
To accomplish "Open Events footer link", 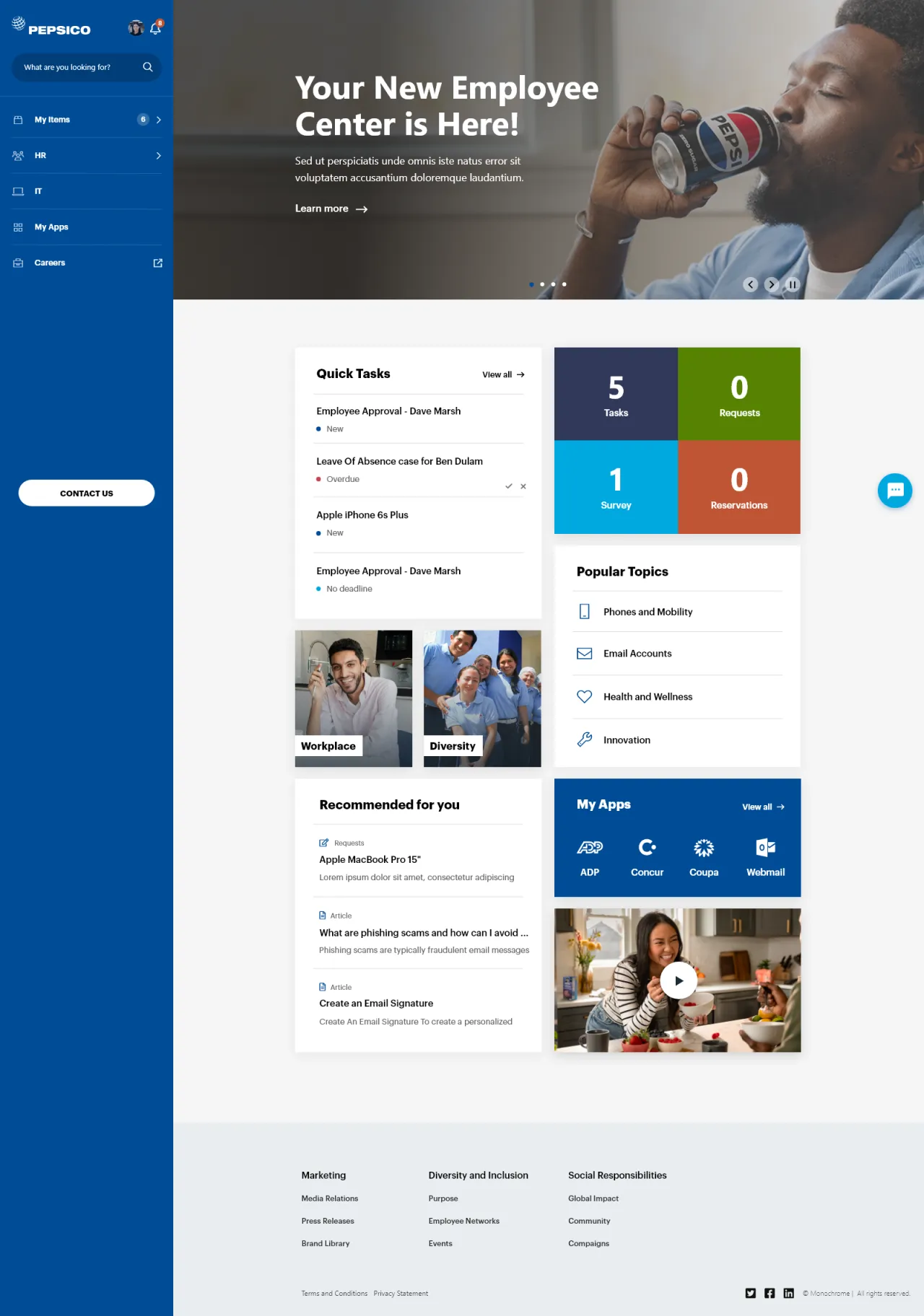I will (x=440, y=1243).
